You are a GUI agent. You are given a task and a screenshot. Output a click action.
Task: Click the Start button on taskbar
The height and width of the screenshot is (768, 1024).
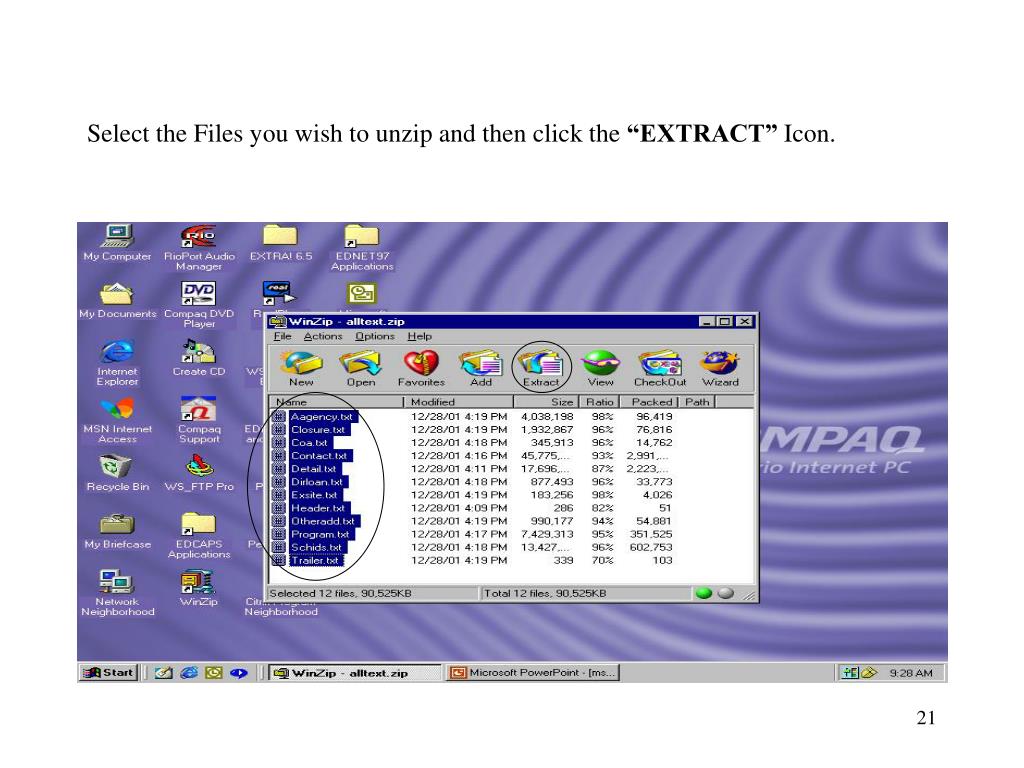109,672
